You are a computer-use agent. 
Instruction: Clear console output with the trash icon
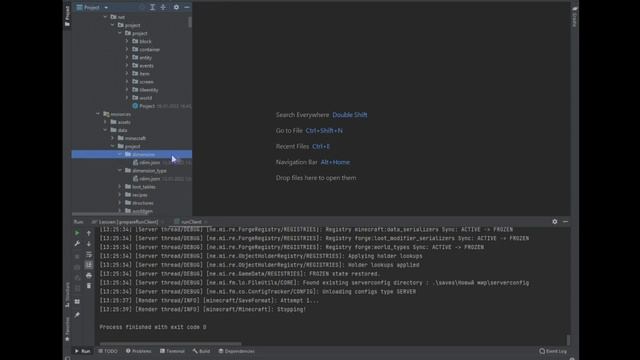pyautogui.click(x=89, y=286)
